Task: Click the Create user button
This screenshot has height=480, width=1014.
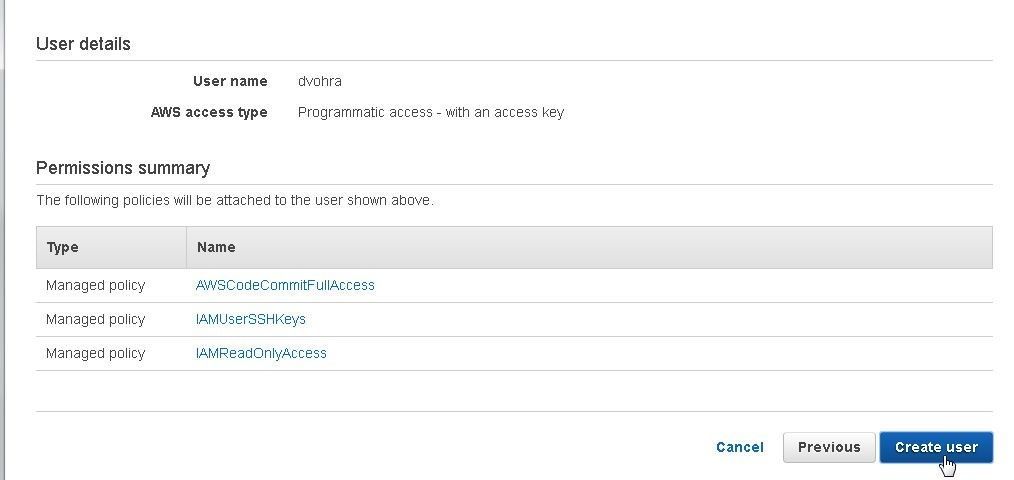Action: [936, 448]
